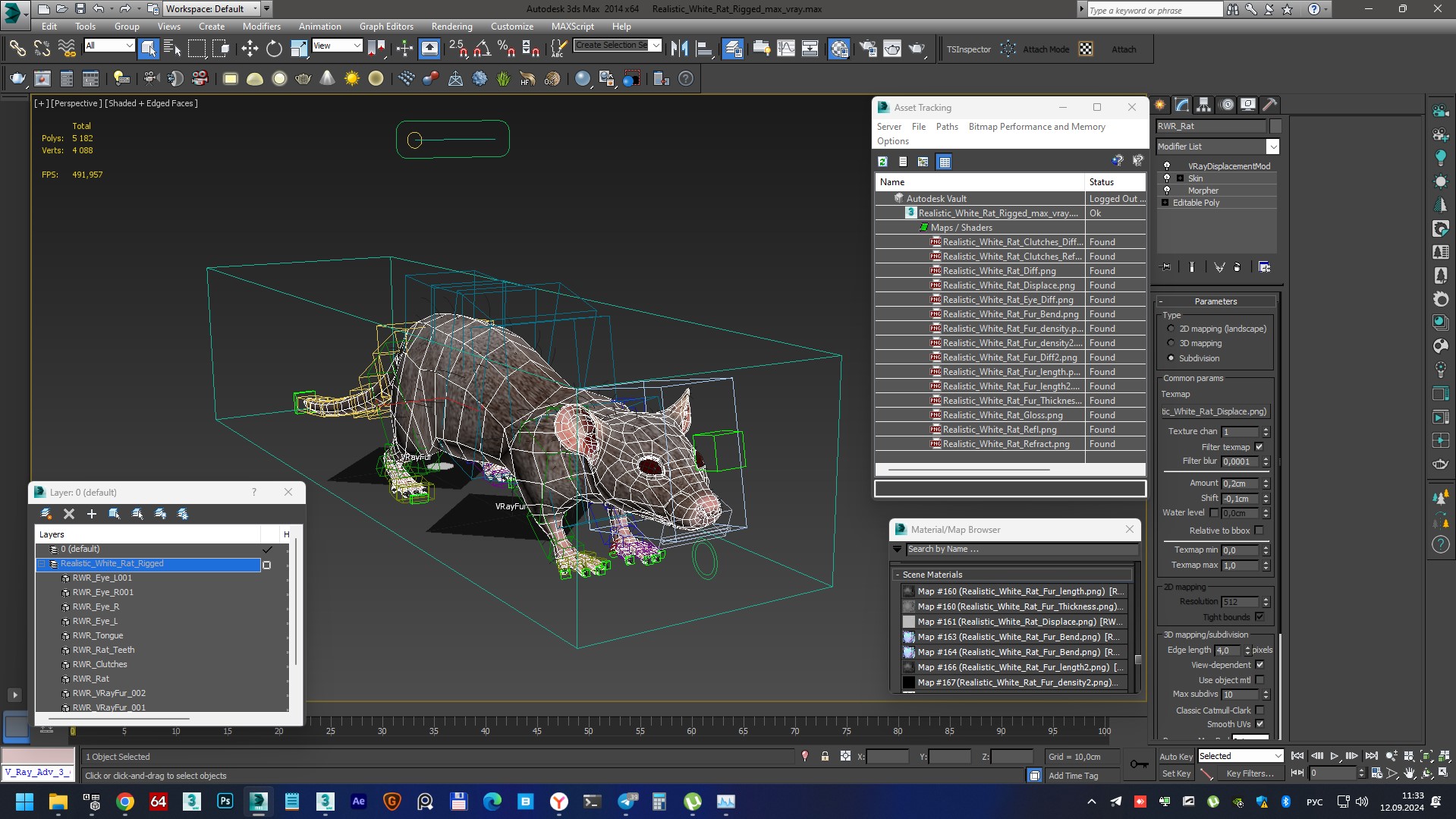The image size is (1456, 819).
Task: Select 2D mapping (landscape) radio button
Action: [1171, 329]
